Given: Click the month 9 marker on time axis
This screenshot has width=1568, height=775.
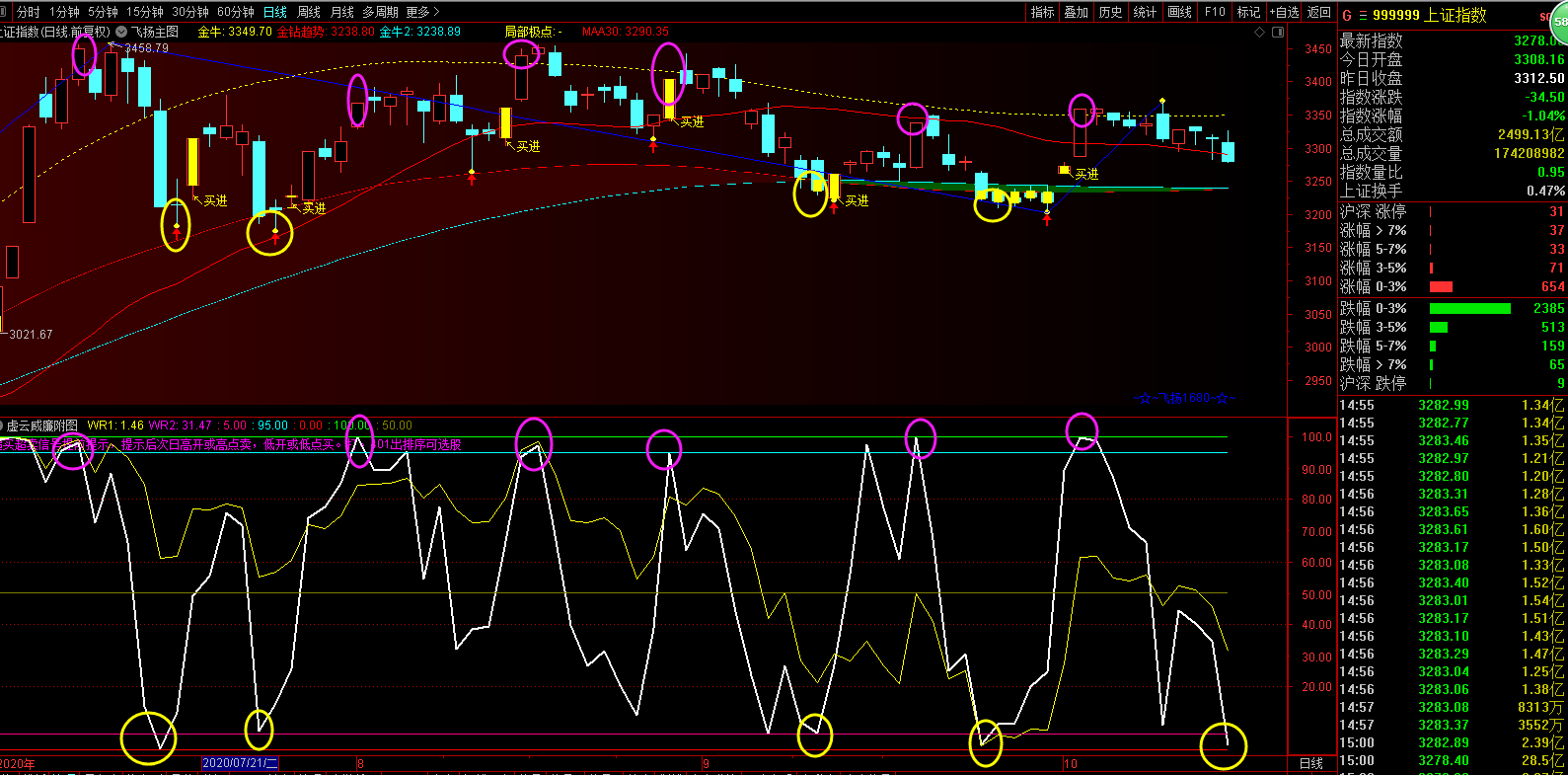Looking at the screenshot, I should coord(706,764).
